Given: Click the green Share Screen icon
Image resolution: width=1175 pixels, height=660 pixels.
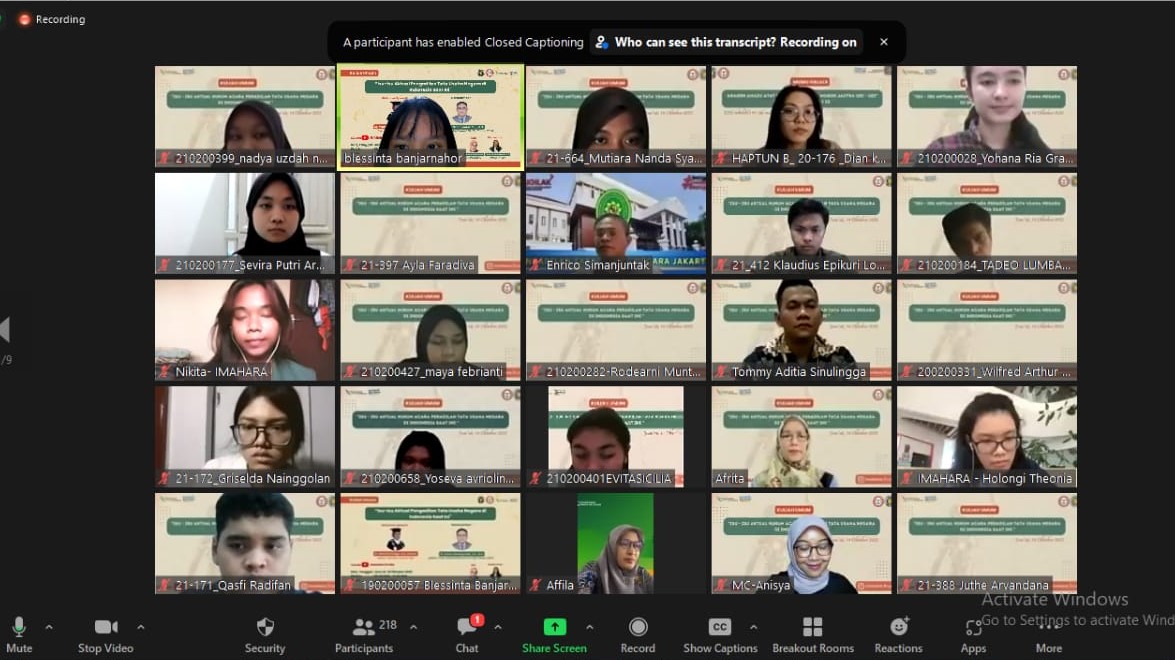Looking at the screenshot, I should (x=555, y=626).
